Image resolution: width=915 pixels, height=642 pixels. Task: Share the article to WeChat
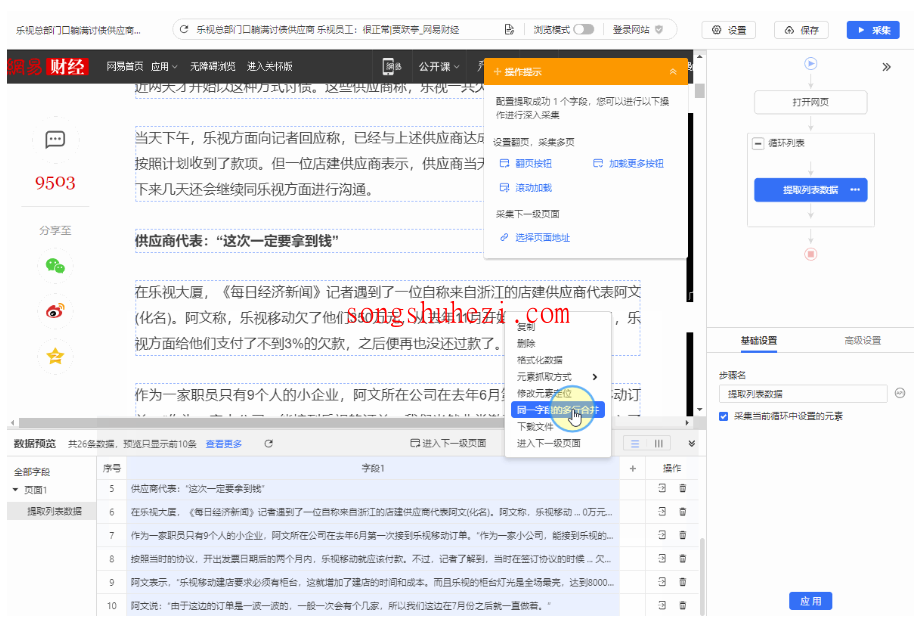(55, 266)
